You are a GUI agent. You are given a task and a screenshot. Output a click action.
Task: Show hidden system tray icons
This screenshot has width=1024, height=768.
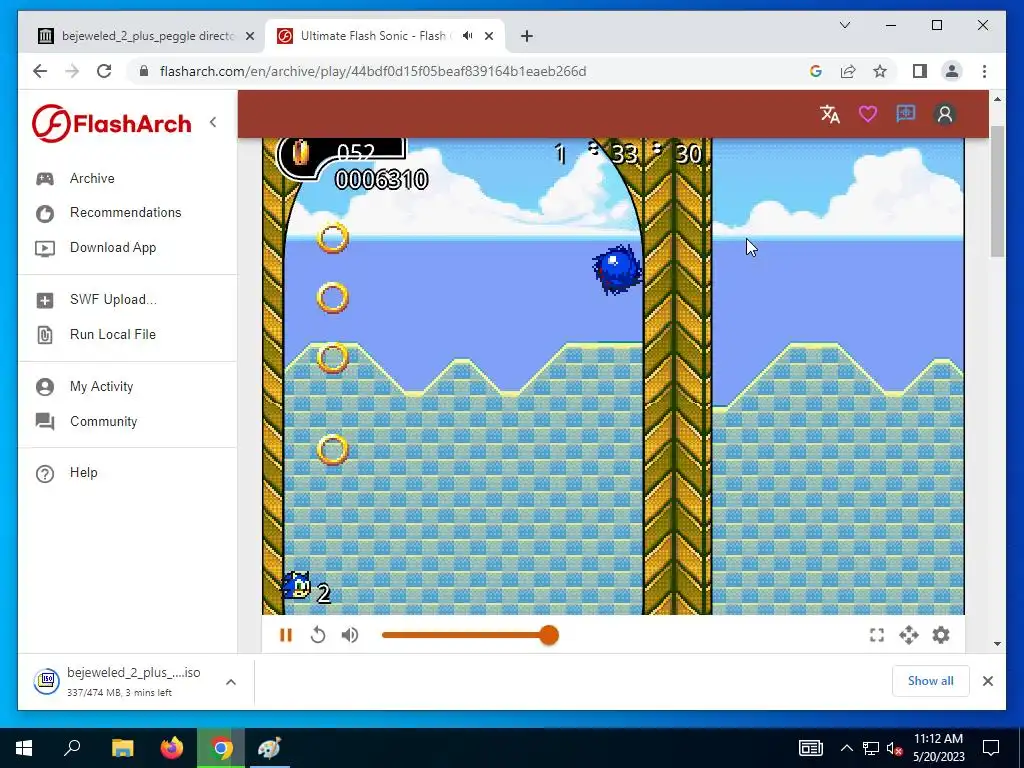coord(846,748)
